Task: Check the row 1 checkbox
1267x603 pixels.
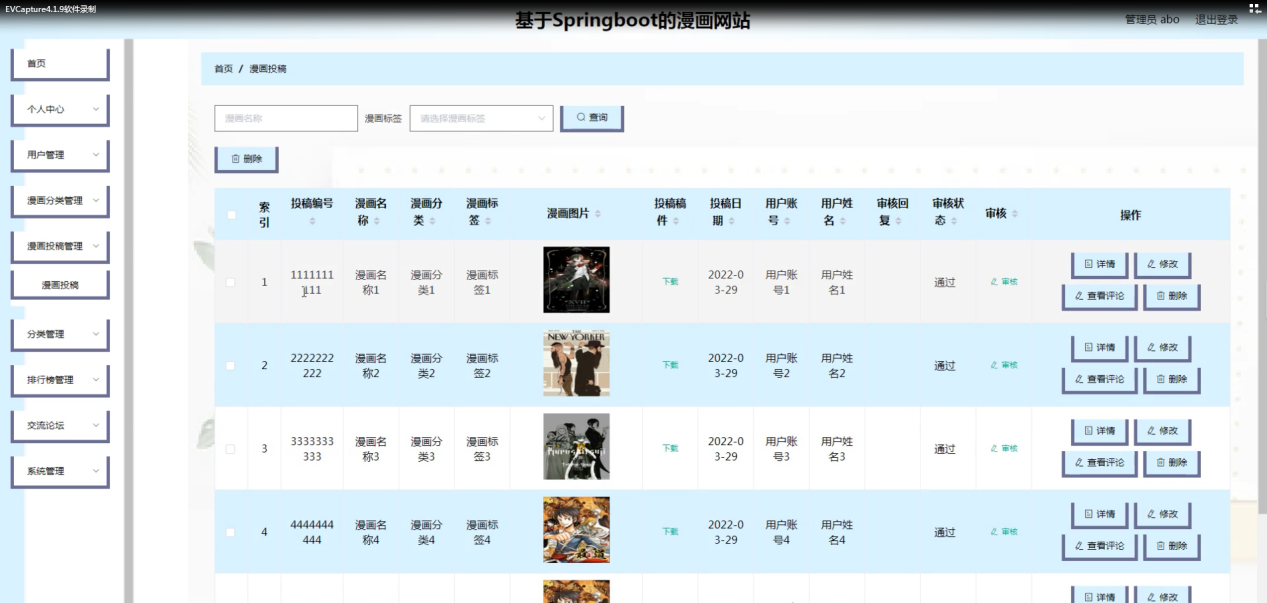Action: [x=231, y=282]
